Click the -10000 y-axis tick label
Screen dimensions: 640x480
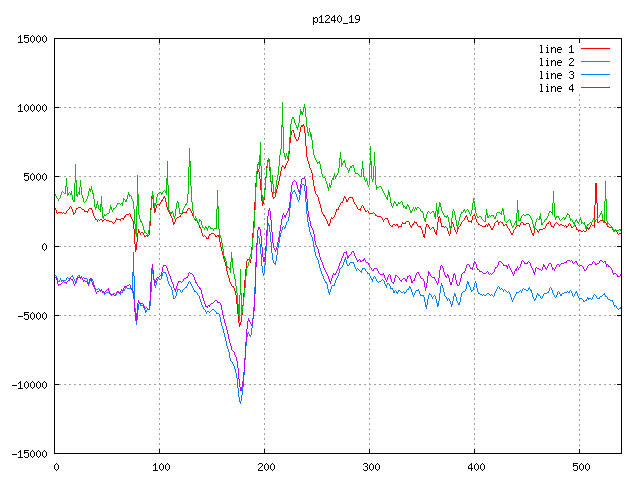coord(29,384)
